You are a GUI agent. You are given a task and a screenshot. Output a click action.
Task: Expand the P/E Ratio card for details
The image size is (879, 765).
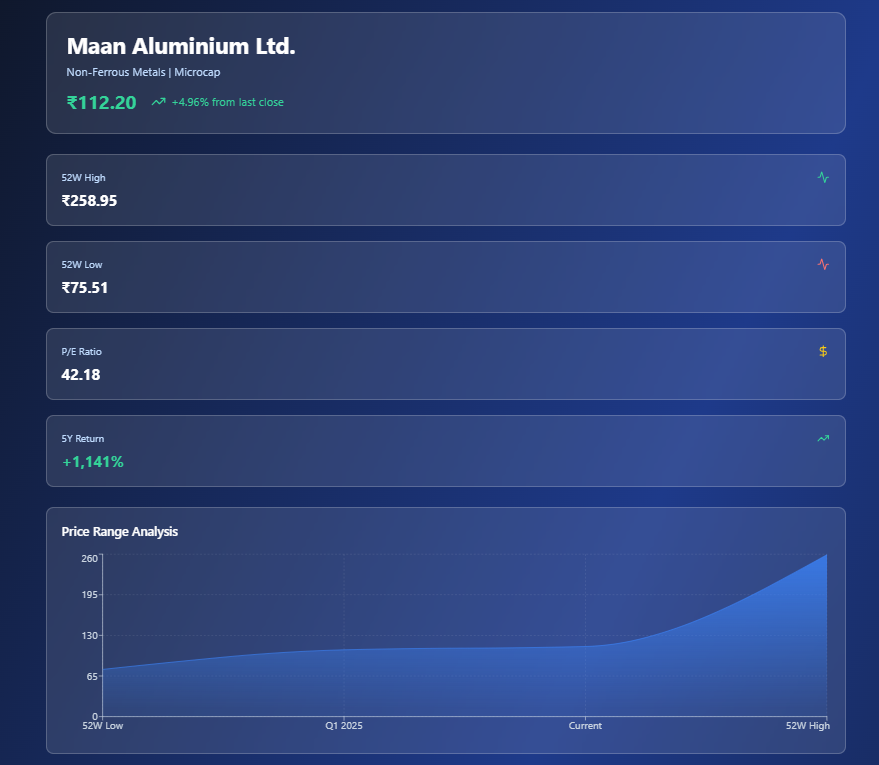[444, 364]
